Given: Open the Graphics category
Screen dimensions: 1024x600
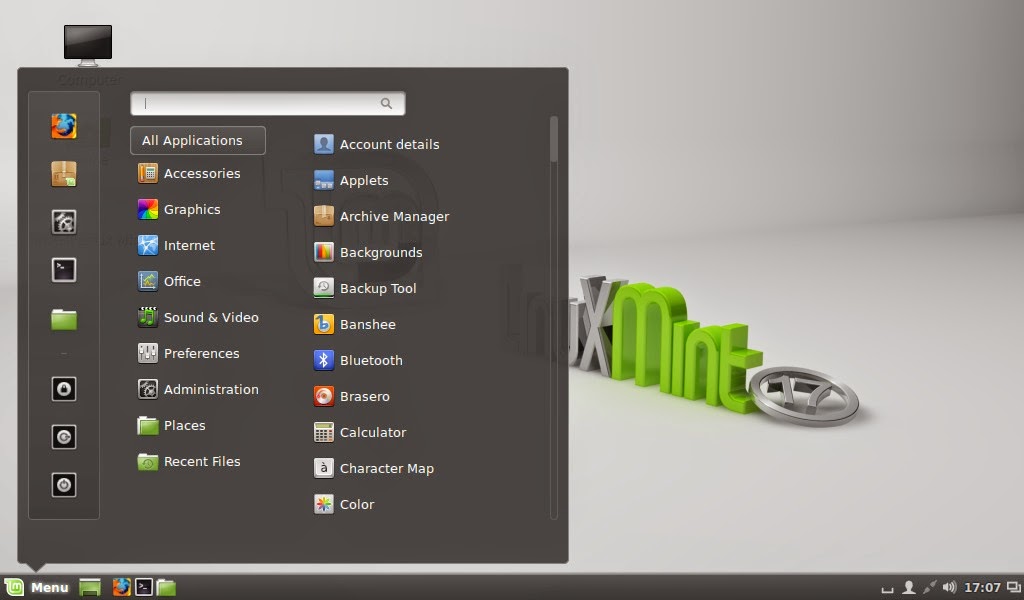Looking at the screenshot, I should pos(180,210).
